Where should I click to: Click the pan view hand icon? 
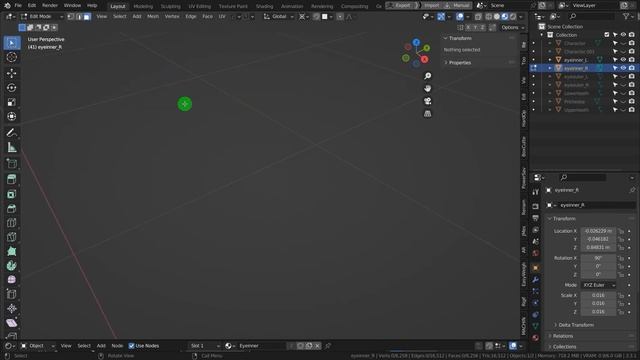pos(427,89)
